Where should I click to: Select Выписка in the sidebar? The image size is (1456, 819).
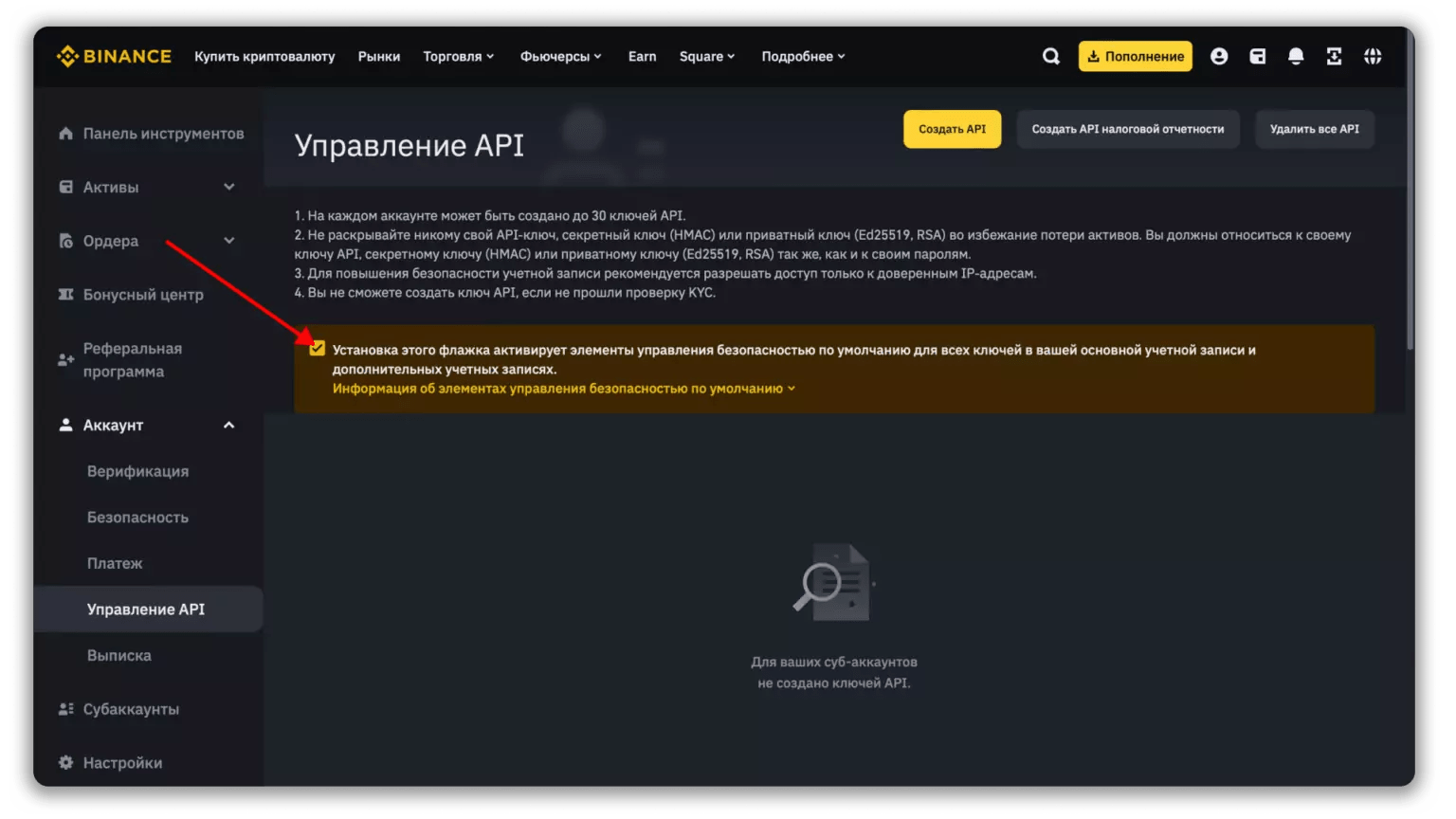tap(118, 656)
